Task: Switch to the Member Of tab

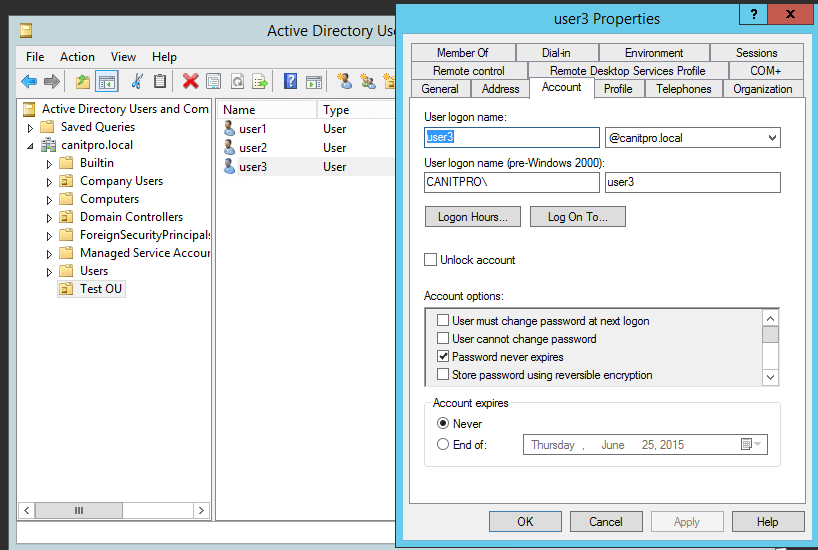Action: (x=463, y=53)
